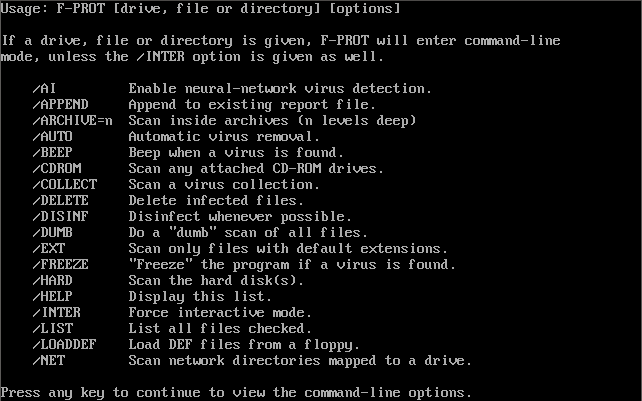The image size is (642, 401).
Task: Click the "Press any key to continue" prompt
Action: point(236,392)
